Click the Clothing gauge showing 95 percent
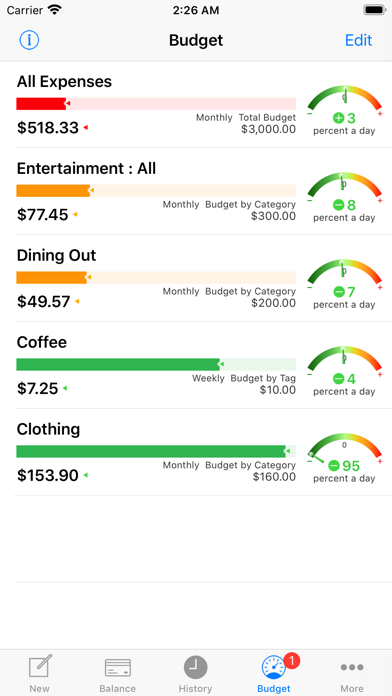The width and height of the screenshot is (392, 696). pos(344,459)
